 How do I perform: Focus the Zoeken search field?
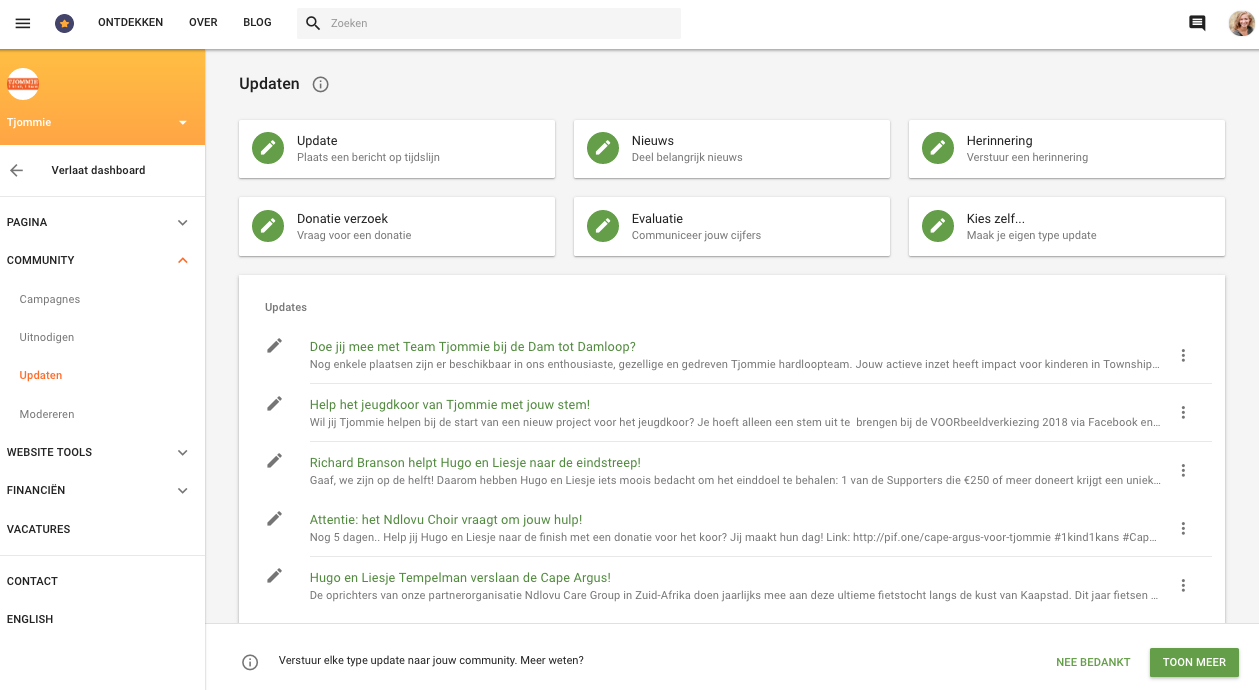point(489,23)
